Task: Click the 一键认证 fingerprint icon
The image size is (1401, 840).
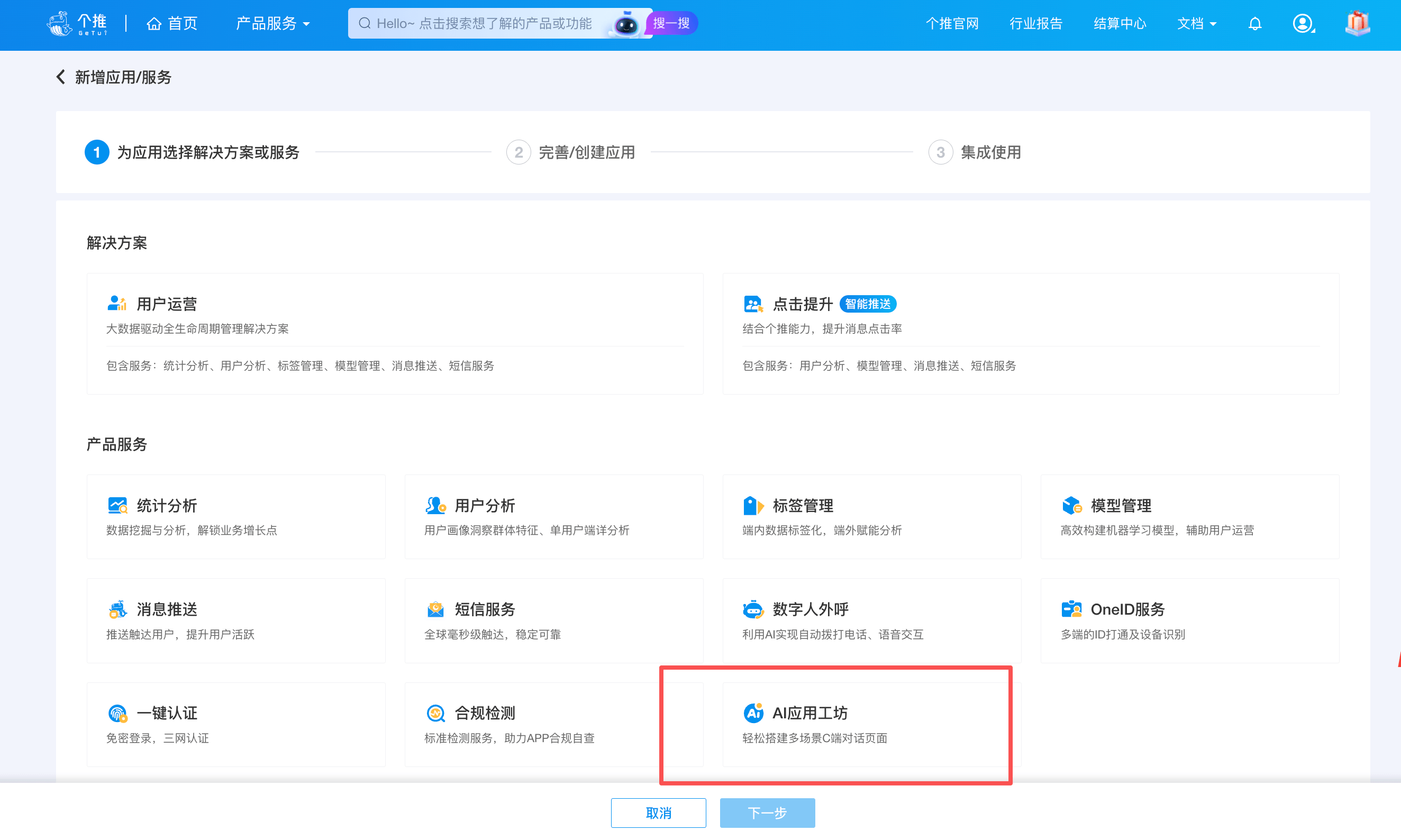Action: pos(117,713)
